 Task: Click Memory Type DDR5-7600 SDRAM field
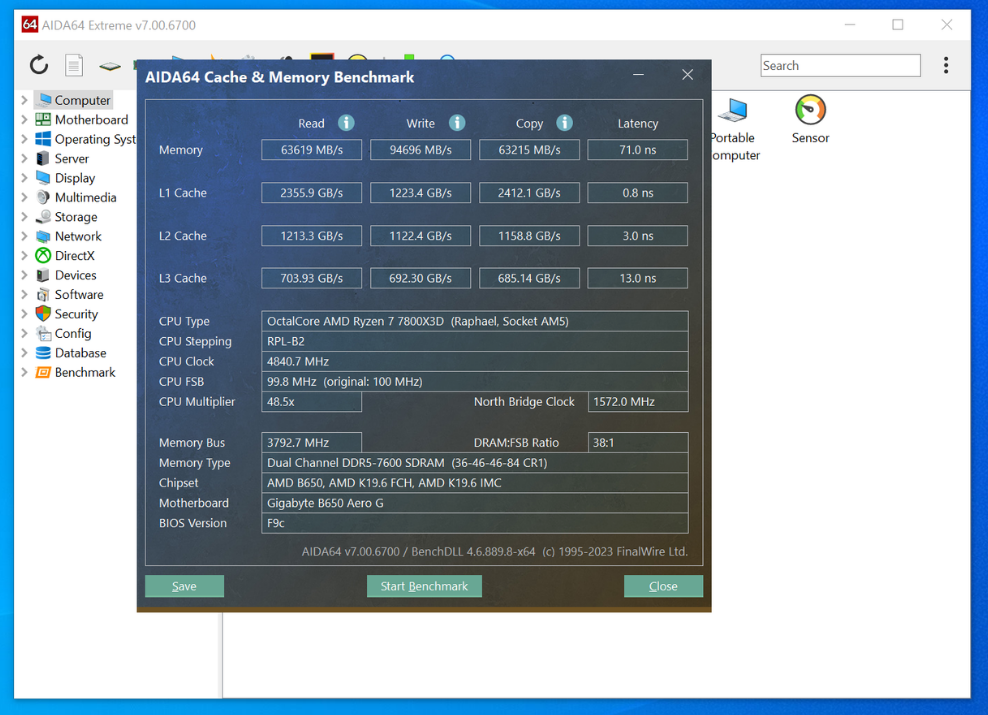click(x=474, y=462)
